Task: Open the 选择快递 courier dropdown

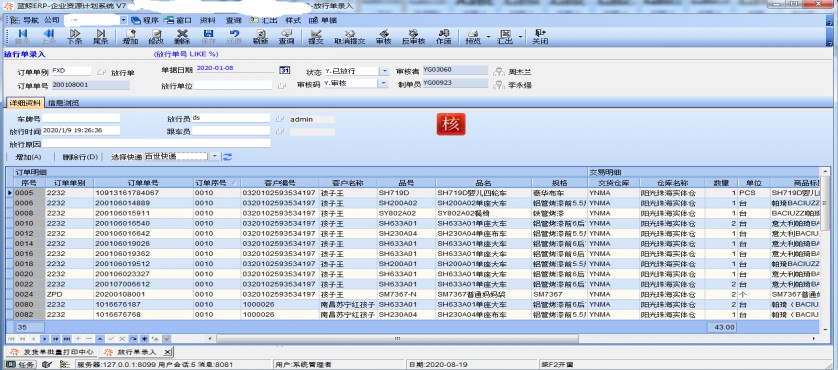Action: [x=214, y=157]
